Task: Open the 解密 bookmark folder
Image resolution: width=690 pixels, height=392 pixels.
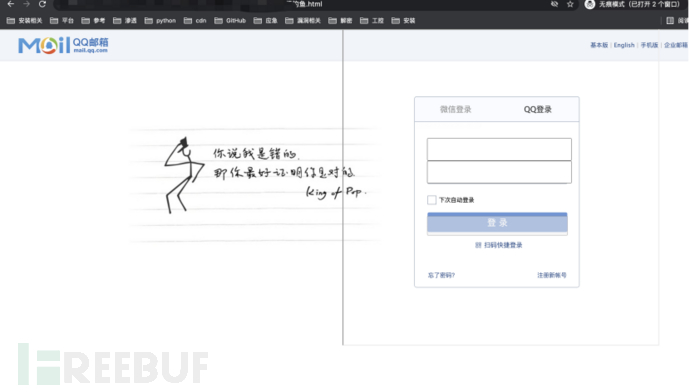Action: (340, 20)
